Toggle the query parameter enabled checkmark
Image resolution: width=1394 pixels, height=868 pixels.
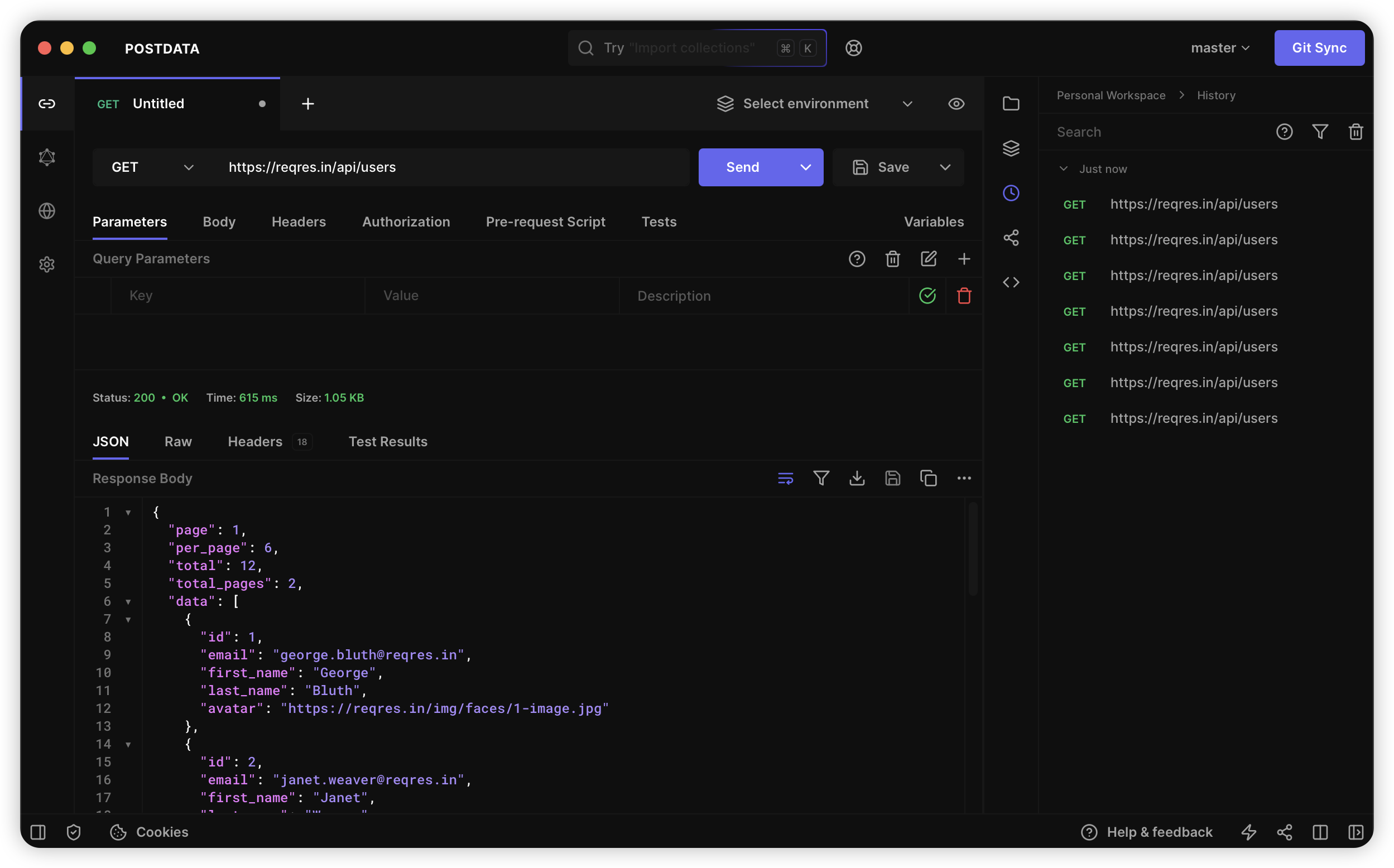pos(927,296)
